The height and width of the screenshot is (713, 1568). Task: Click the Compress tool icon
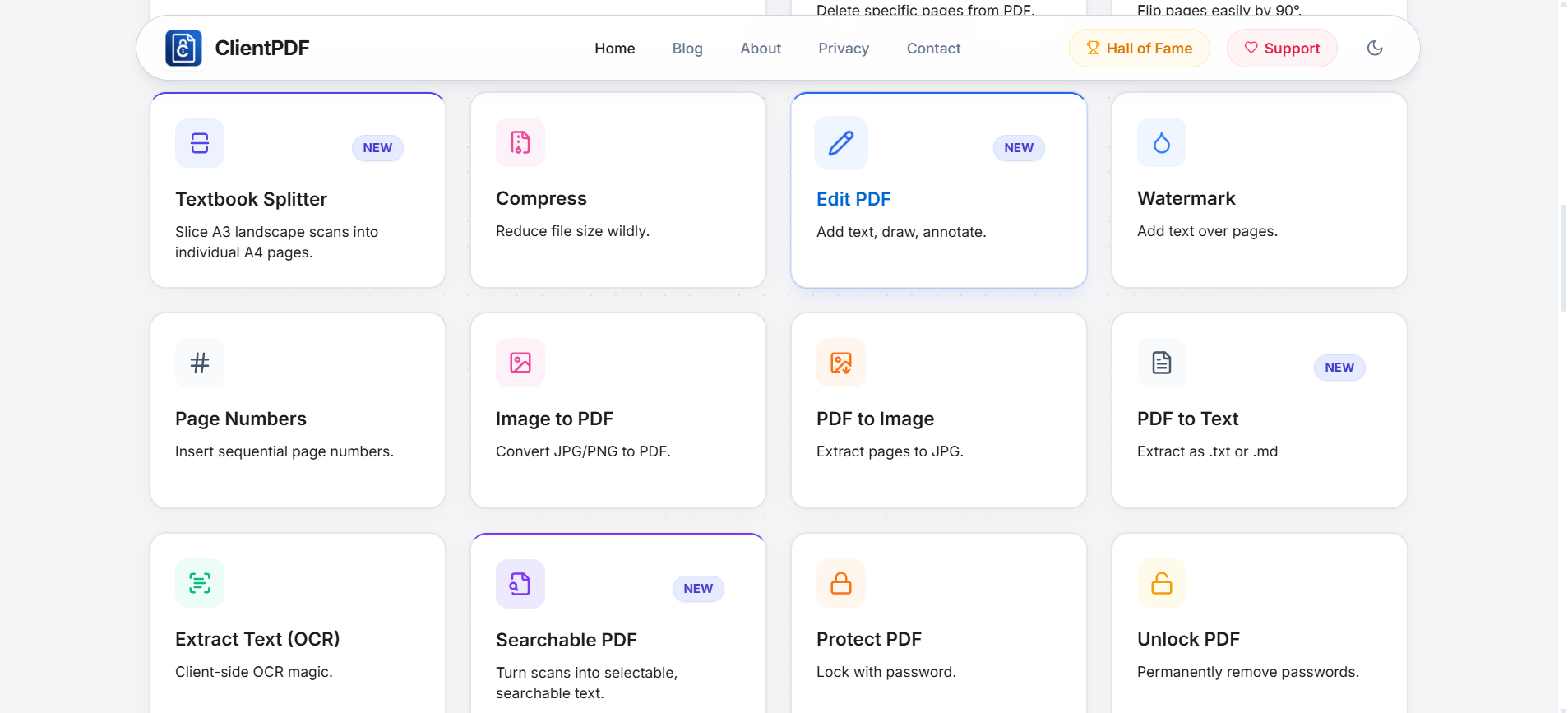coord(520,142)
